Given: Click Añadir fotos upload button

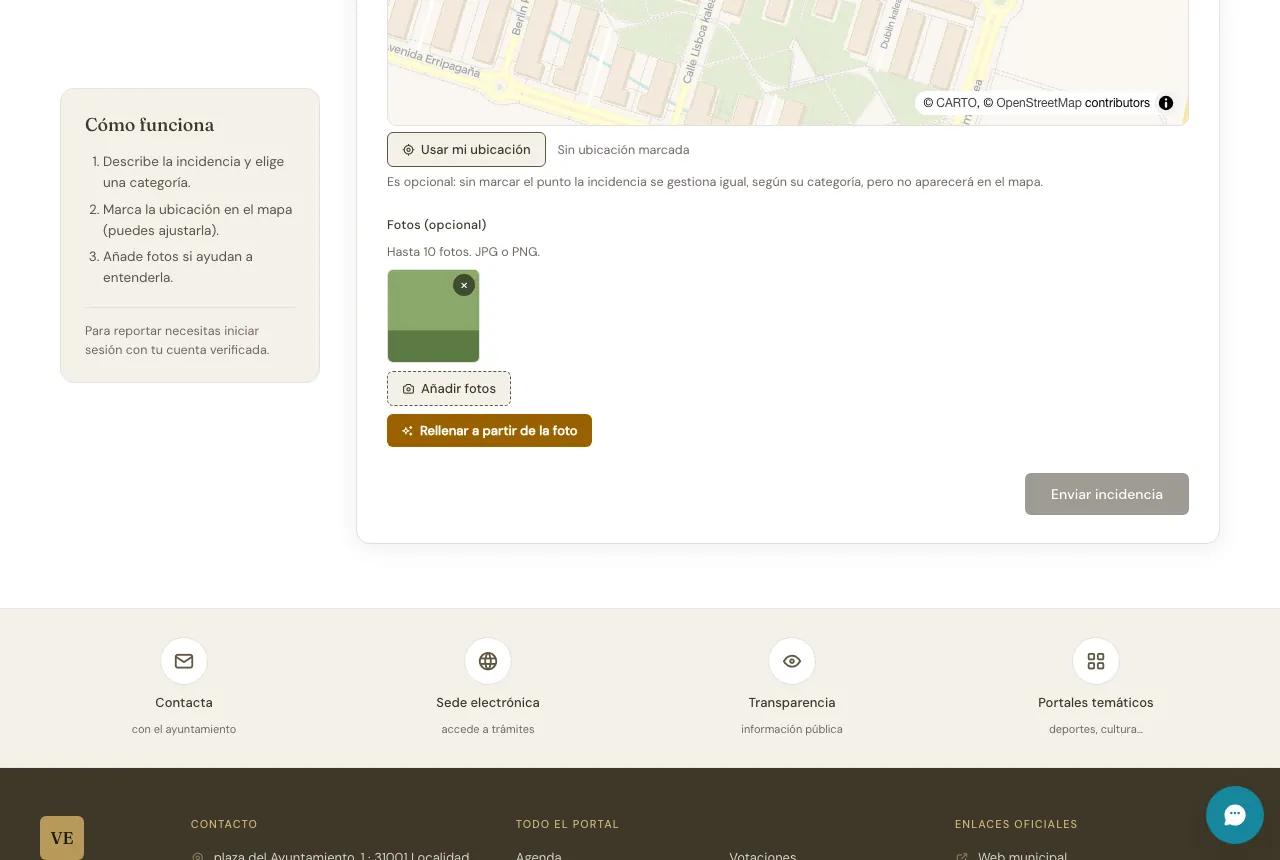Looking at the screenshot, I should click(x=449, y=388).
